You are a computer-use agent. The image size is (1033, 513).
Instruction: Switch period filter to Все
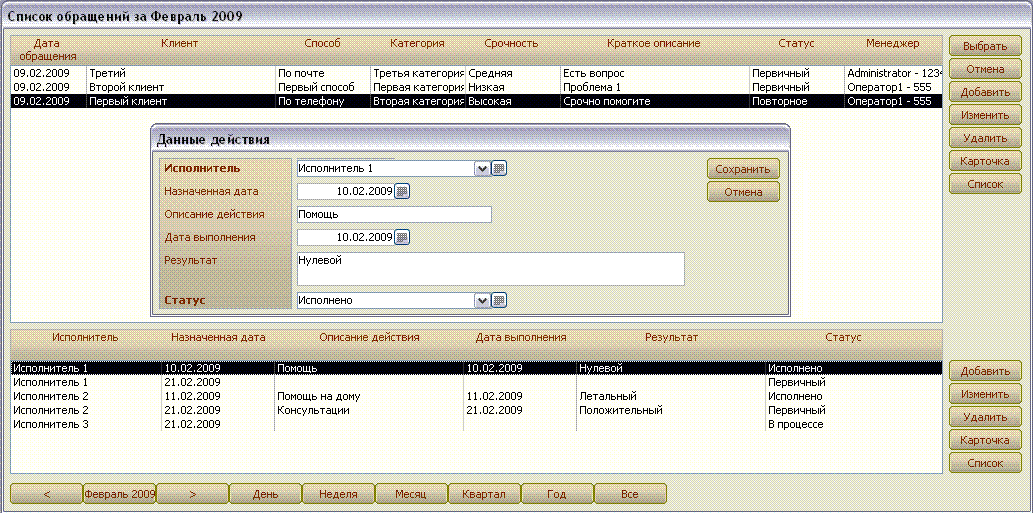[x=630, y=494]
